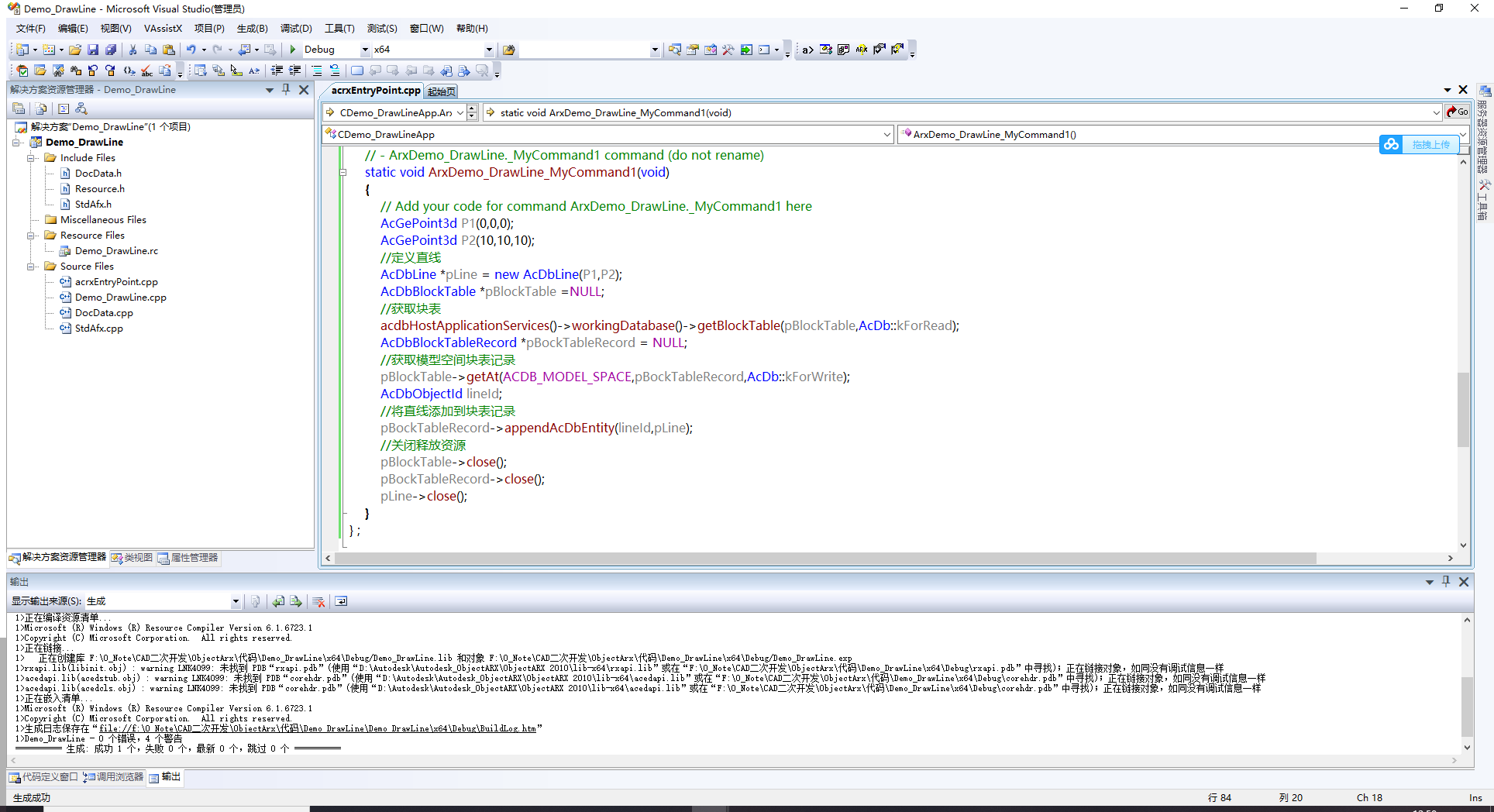Toggle auto-hide pin on Output panel
This screenshot has height=812, width=1494.
pyautogui.click(x=1446, y=581)
